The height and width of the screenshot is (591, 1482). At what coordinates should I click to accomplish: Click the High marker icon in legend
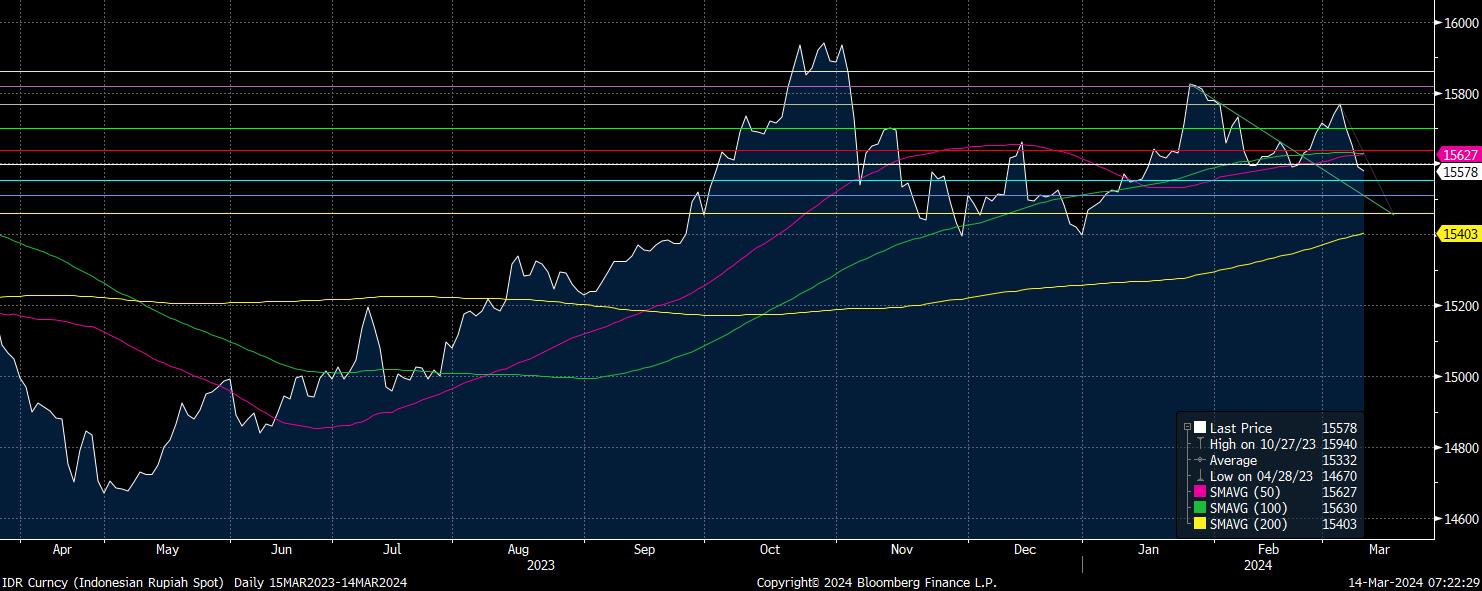(1200, 444)
